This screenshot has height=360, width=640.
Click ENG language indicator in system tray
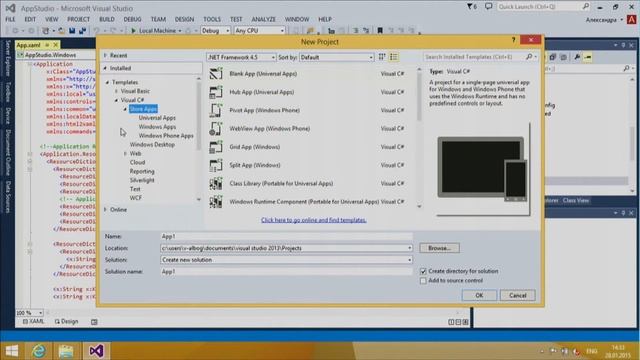pyautogui.click(x=591, y=351)
